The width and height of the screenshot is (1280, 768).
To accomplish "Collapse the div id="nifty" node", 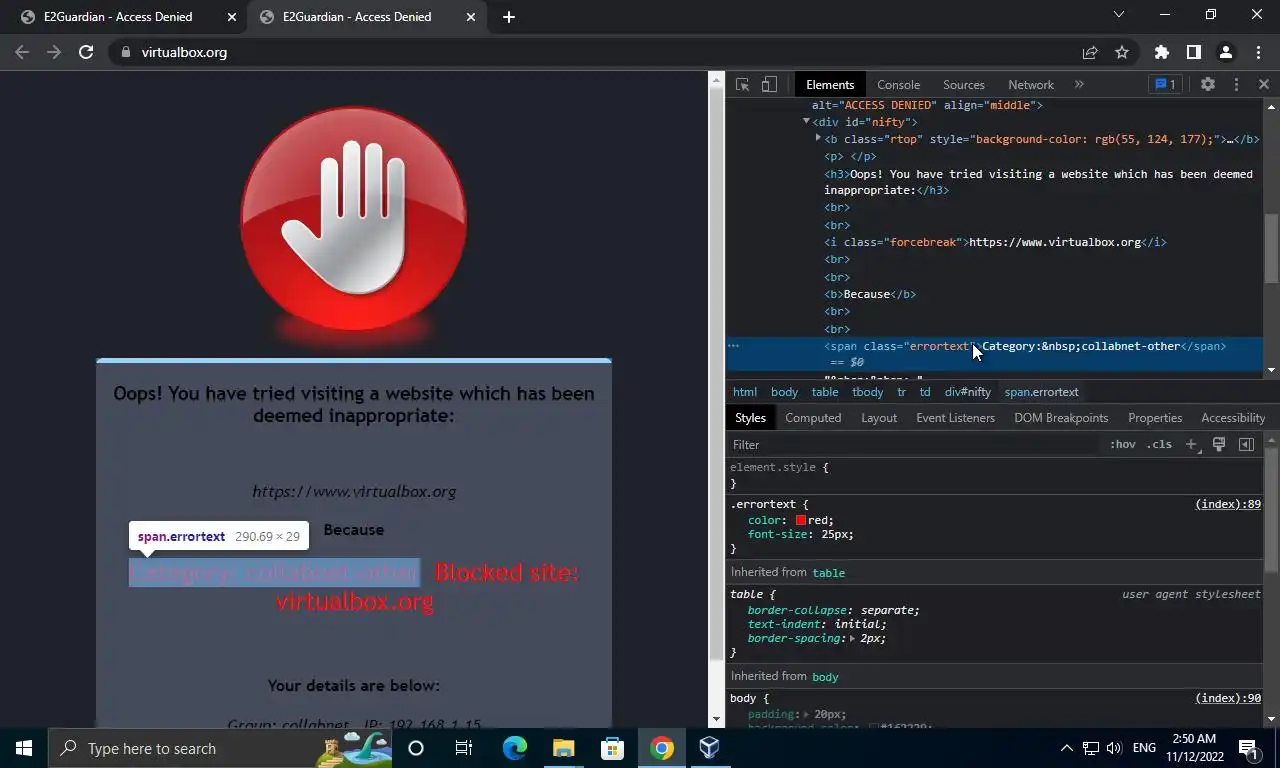I will (x=806, y=122).
